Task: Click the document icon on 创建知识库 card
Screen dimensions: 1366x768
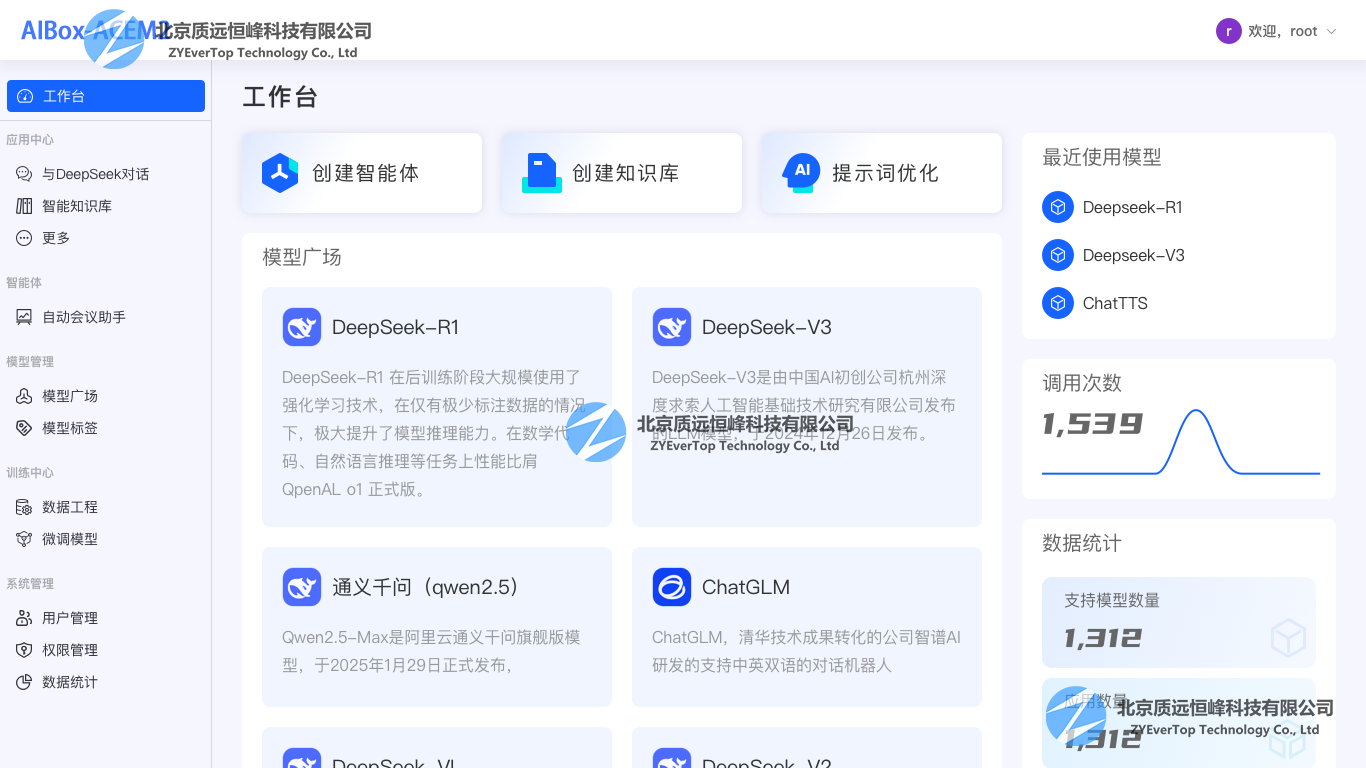Action: coord(541,173)
